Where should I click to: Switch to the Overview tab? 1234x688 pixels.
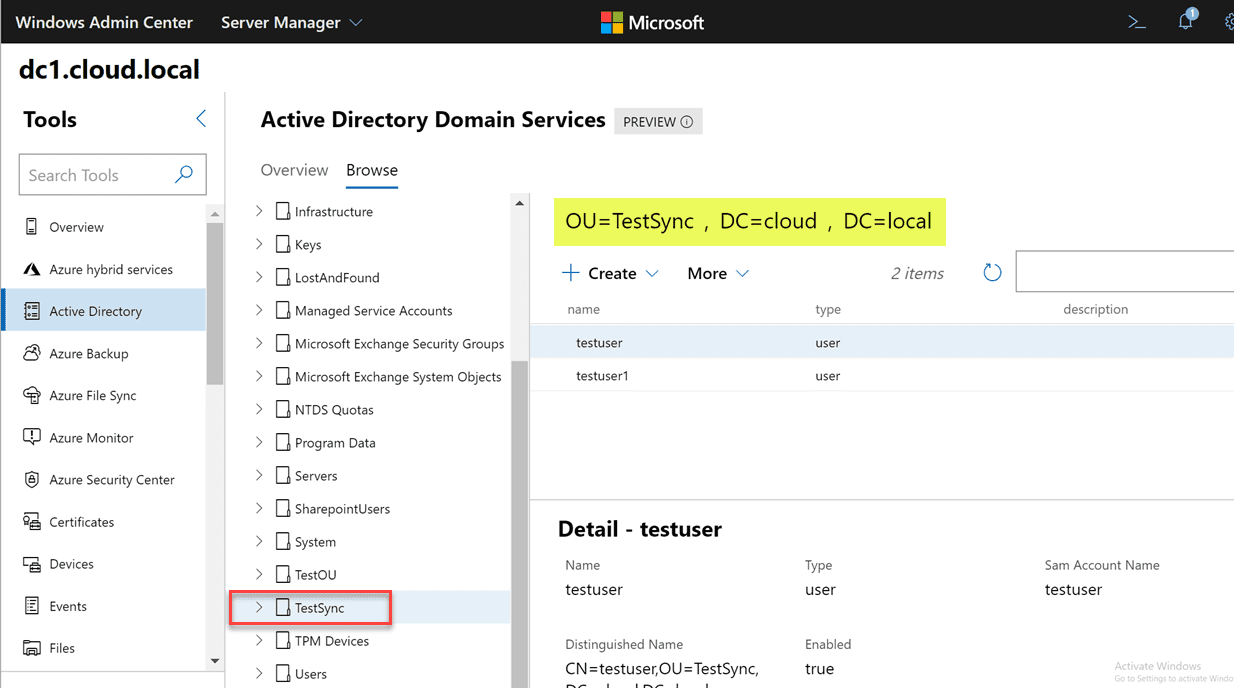pos(294,170)
